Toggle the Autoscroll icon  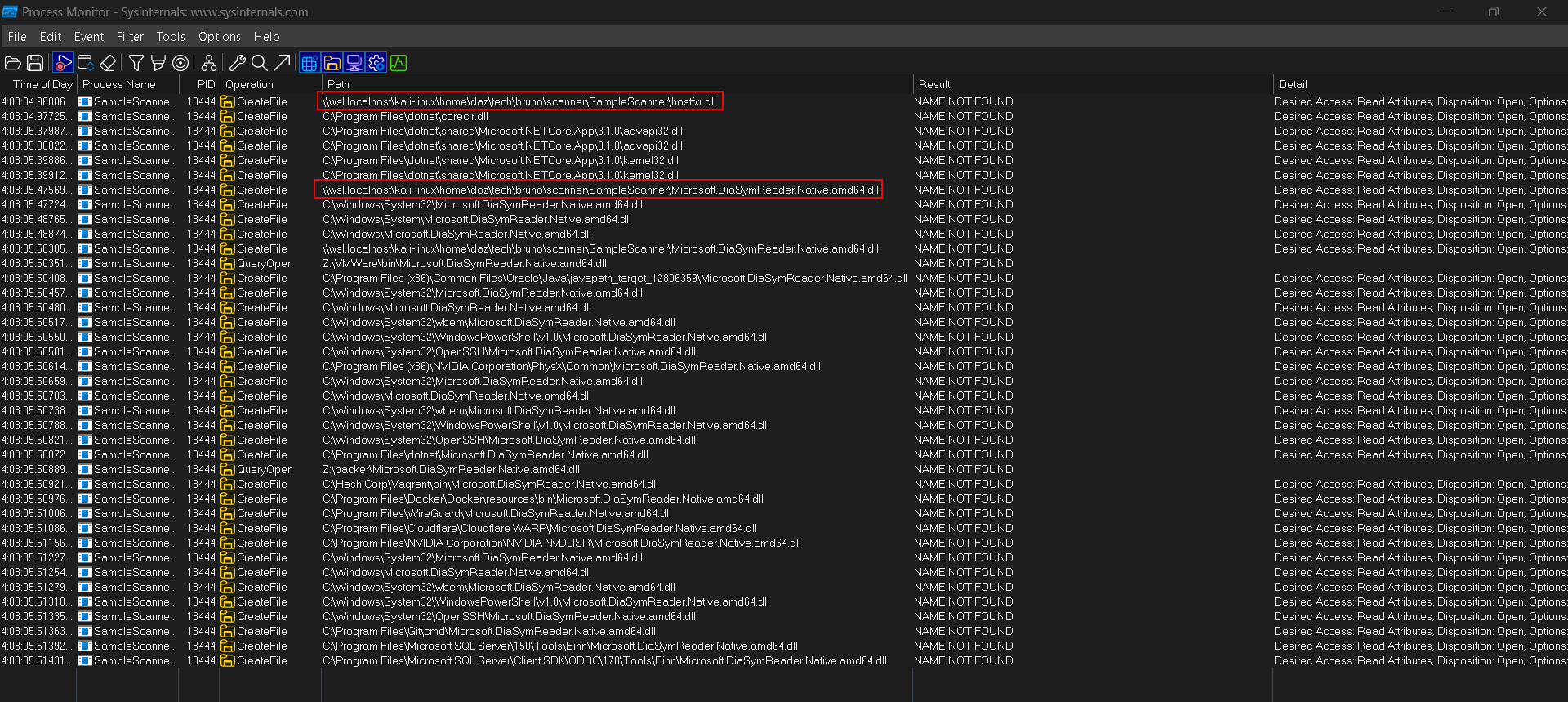85,63
